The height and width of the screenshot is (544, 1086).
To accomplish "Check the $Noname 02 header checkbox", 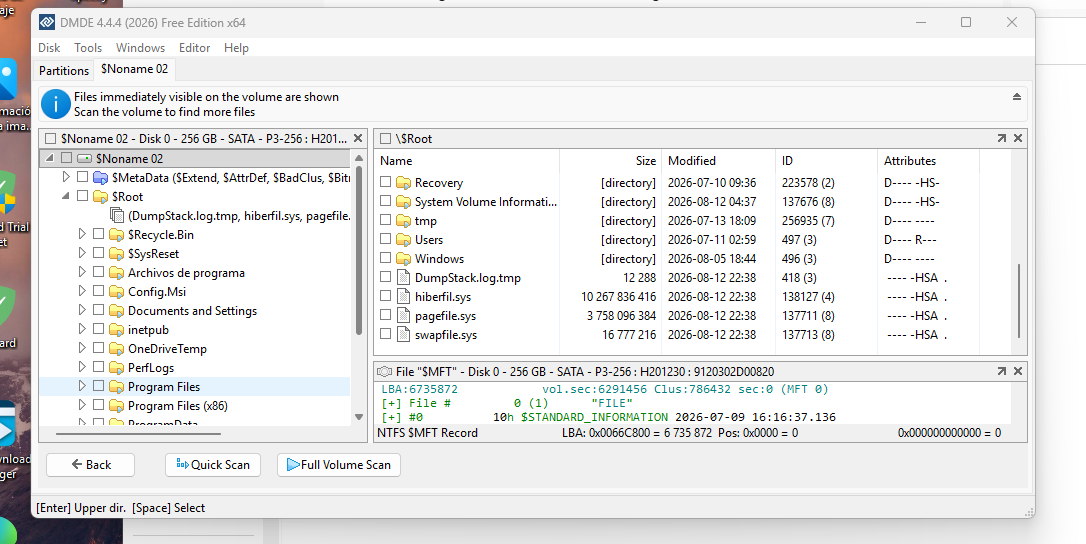I will (x=51, y=139).
